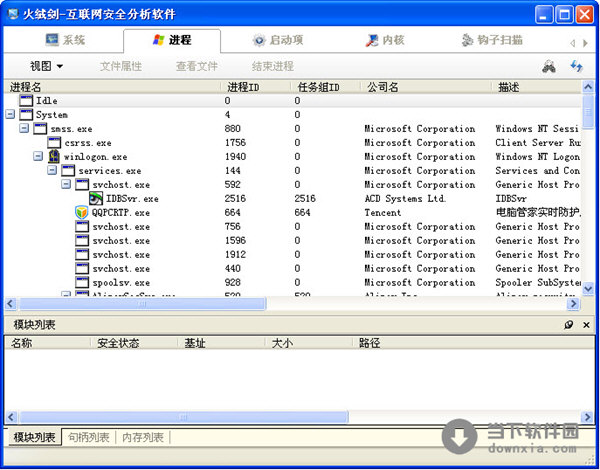Collapse svchost.exe 592 tree node

pyautogui.click(x=66, y=184)
